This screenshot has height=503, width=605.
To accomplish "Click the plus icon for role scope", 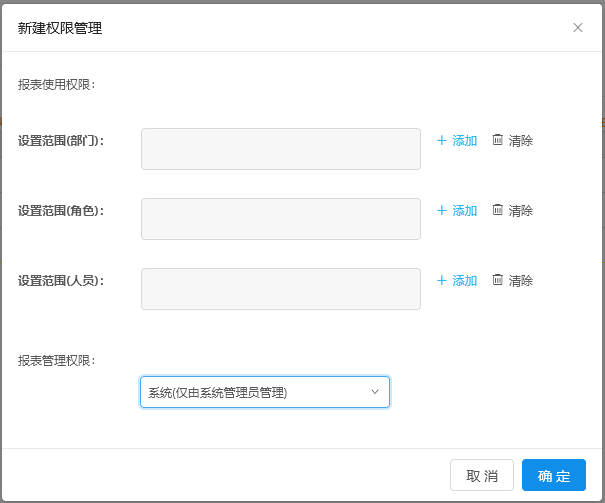I will (442, 211).
